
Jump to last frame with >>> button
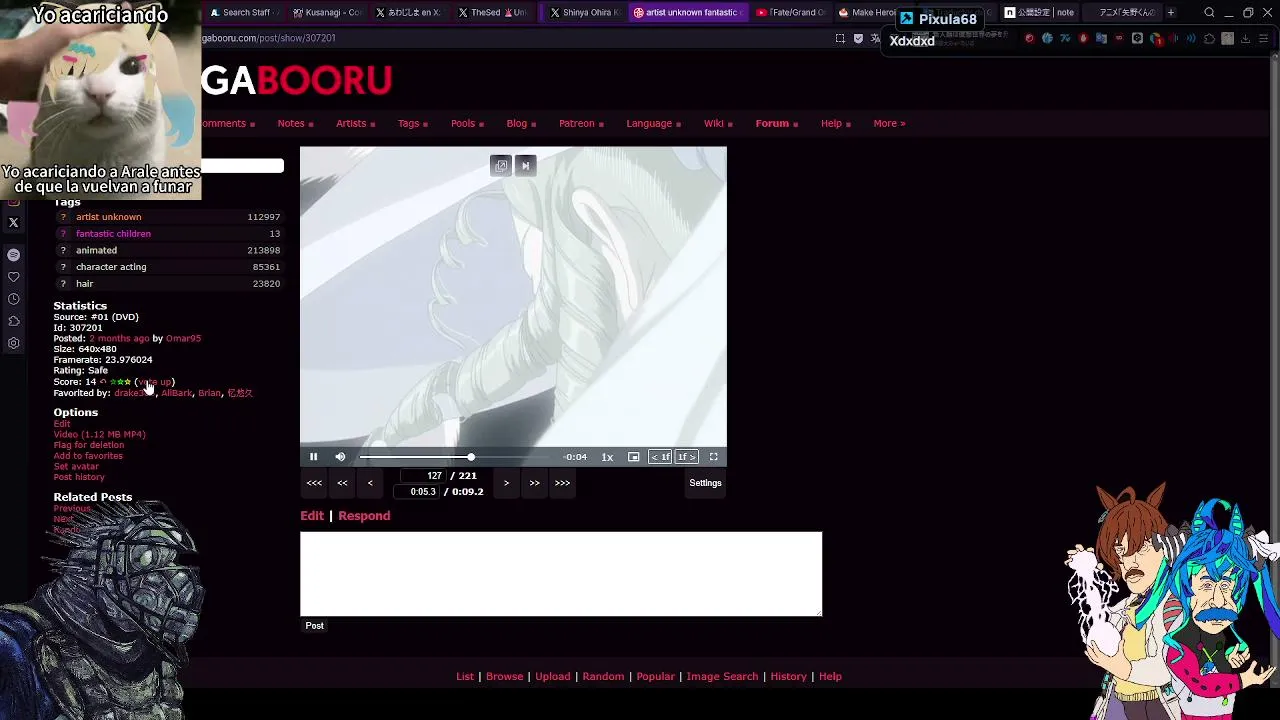tap(562, 483)
